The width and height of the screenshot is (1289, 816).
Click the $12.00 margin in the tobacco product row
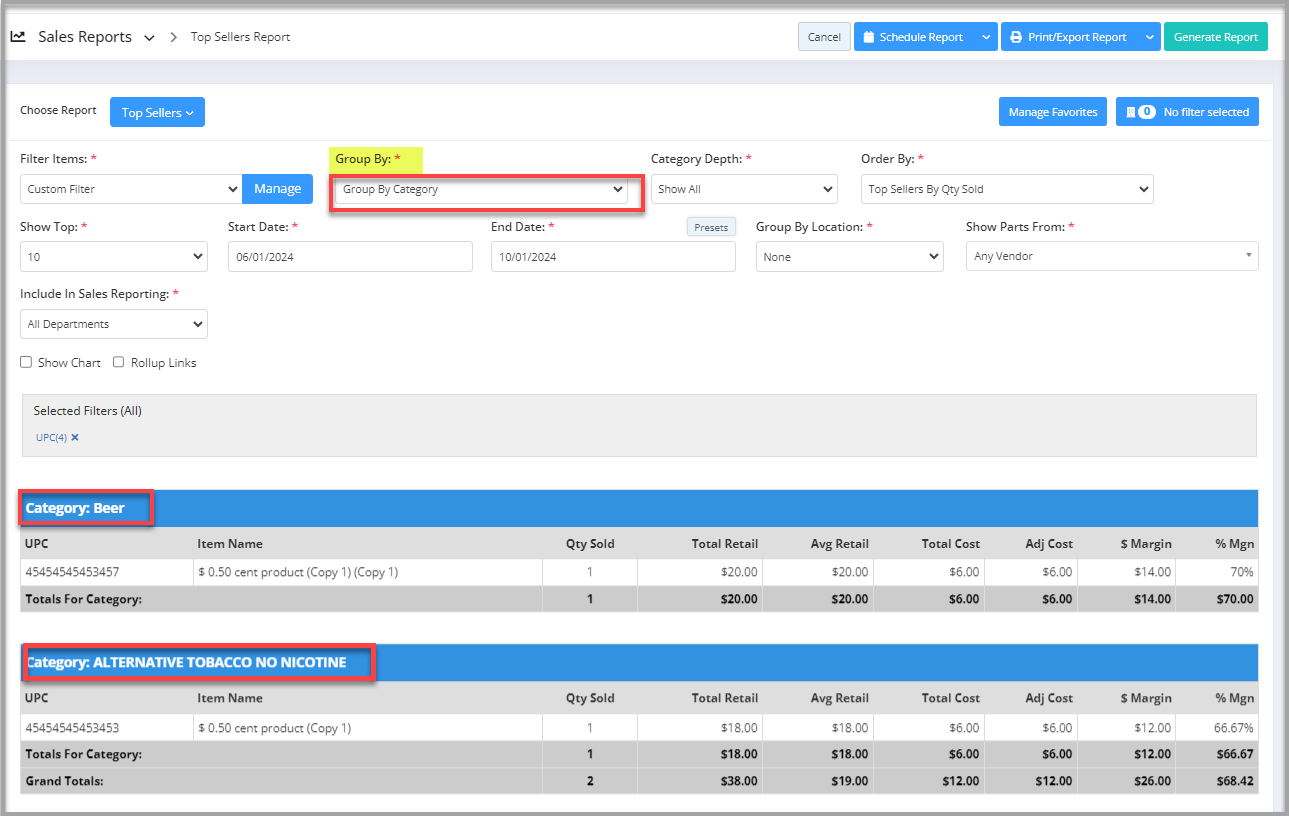pyautogui.click(x=1152, y=728)
